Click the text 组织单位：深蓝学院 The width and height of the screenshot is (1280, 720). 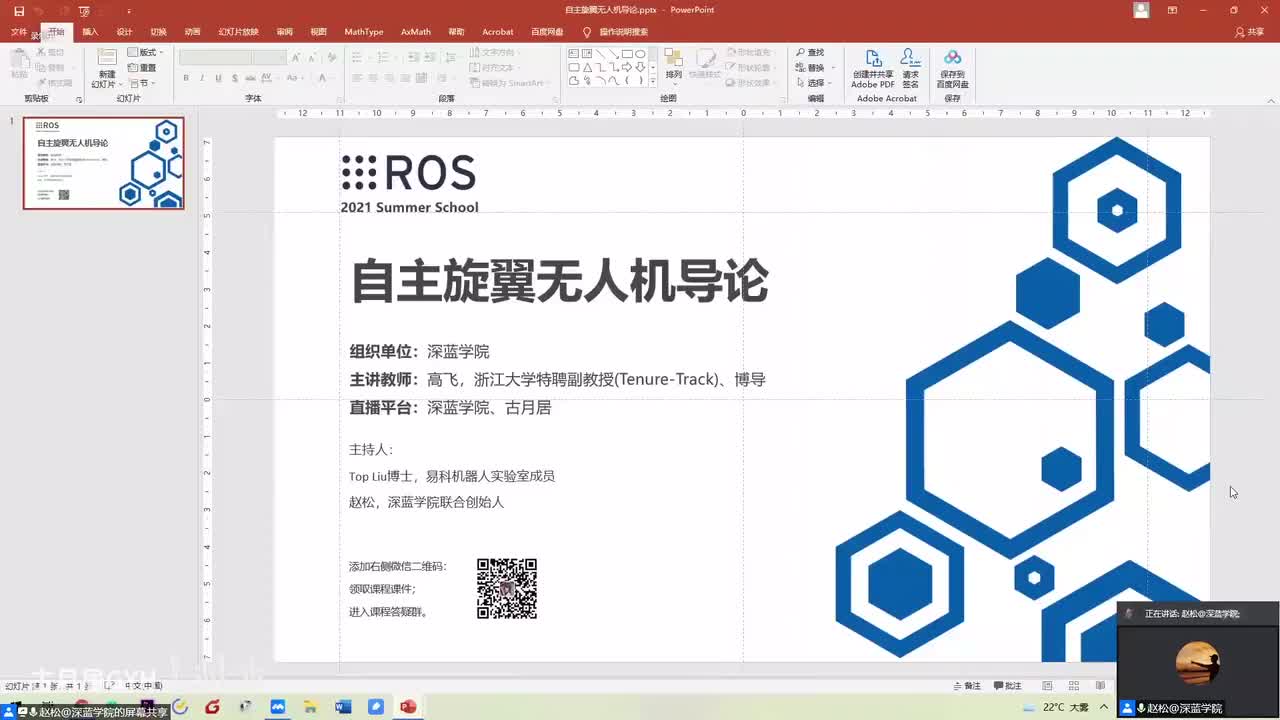(419, 352)
